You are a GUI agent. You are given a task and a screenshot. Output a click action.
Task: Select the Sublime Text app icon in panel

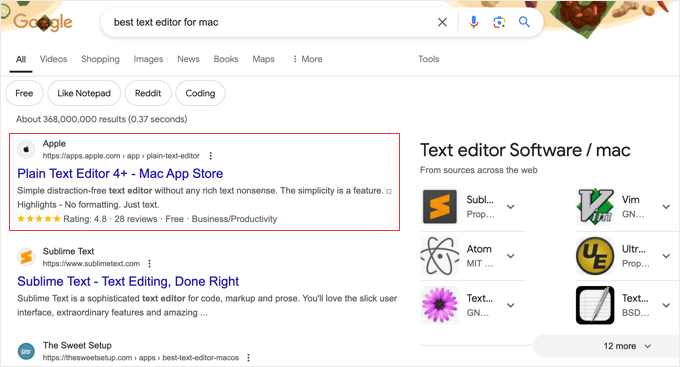point(440,206)
